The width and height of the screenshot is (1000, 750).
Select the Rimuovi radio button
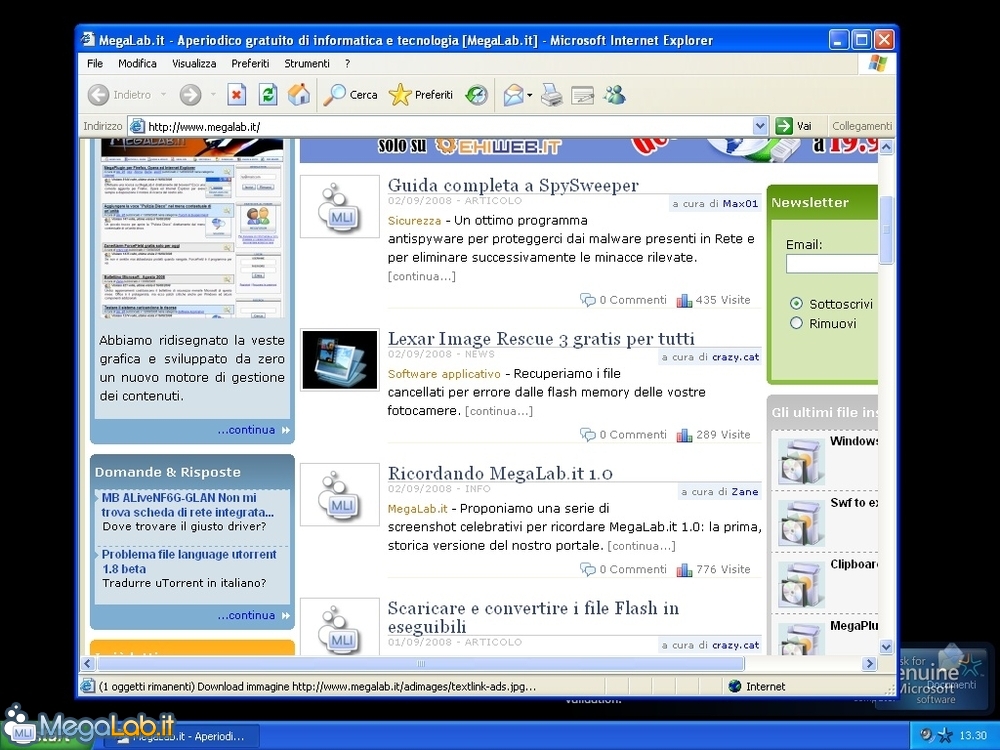[x=797, y=323]
